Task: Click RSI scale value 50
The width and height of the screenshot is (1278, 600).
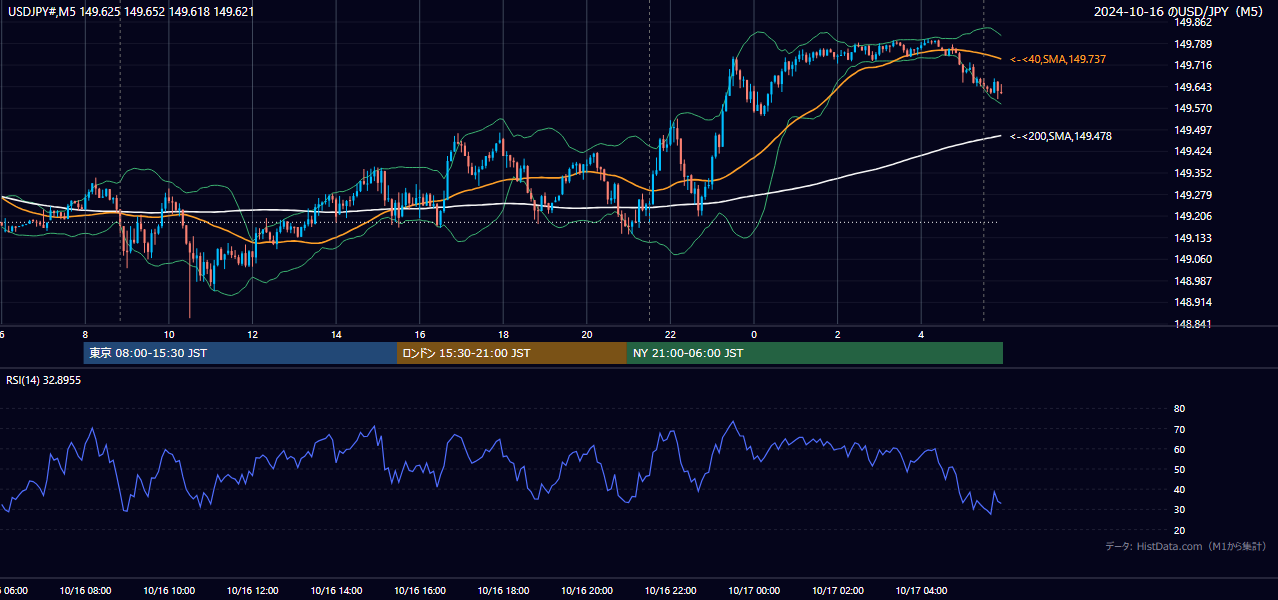Action: (x=1179, y=469)
